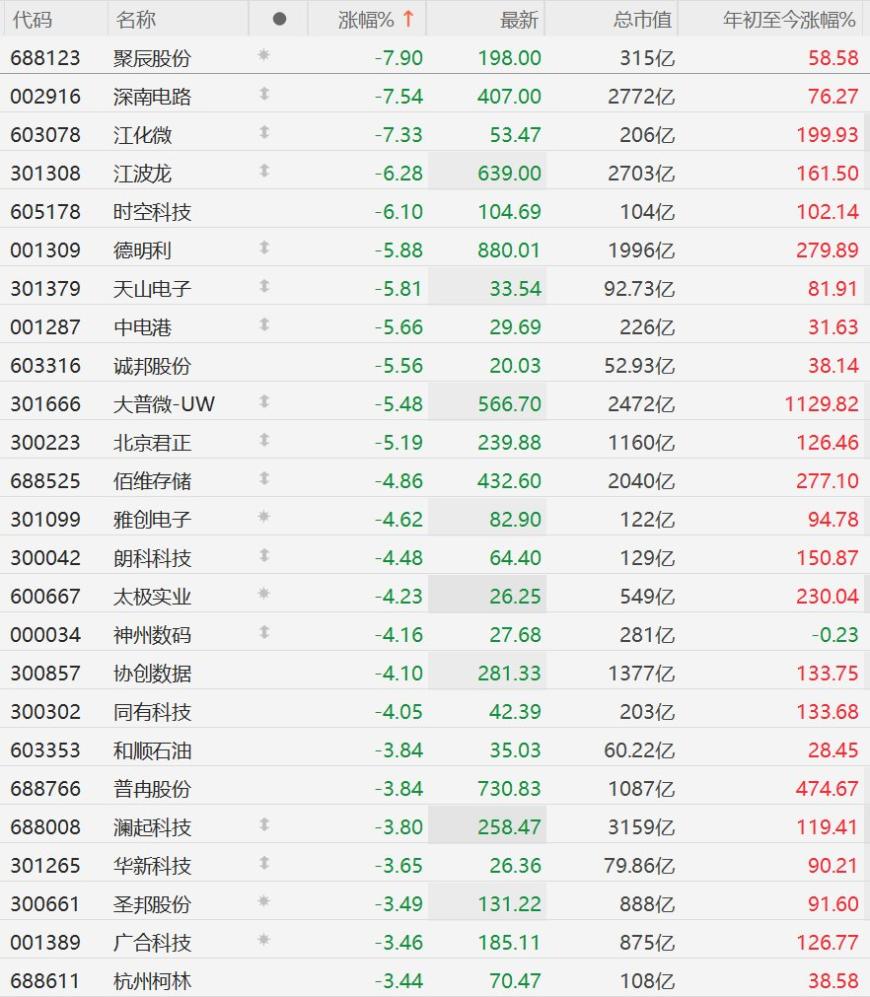Image resolution: width=870 pixels, height=997 pixels.
Task: Click change value -4.86
Action: click(x=398, y=481)
